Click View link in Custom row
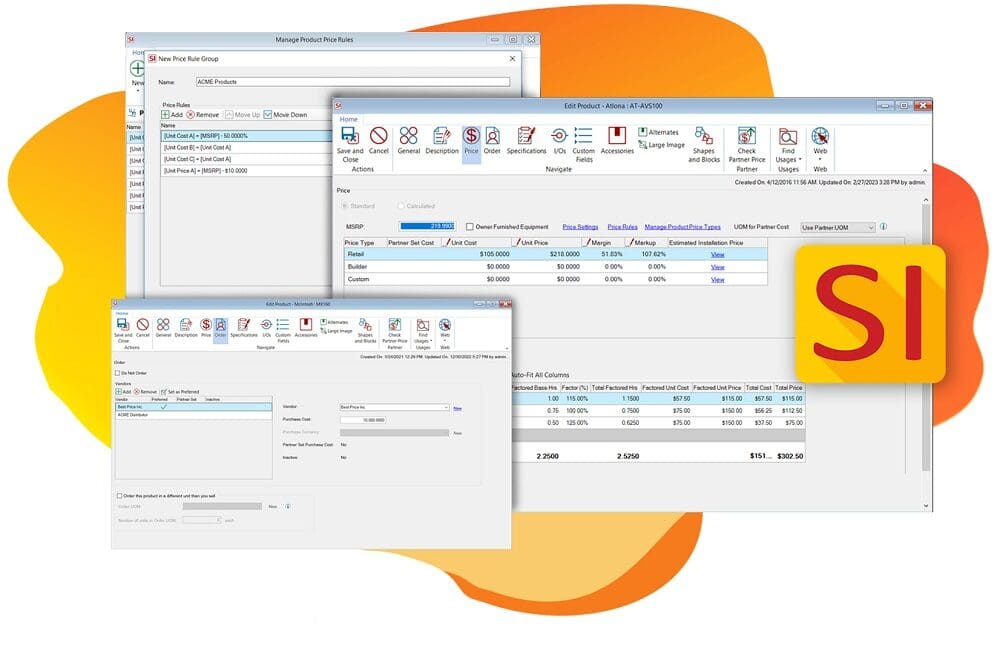This screenshot has width=1000, height=650. tap(717, 279)
